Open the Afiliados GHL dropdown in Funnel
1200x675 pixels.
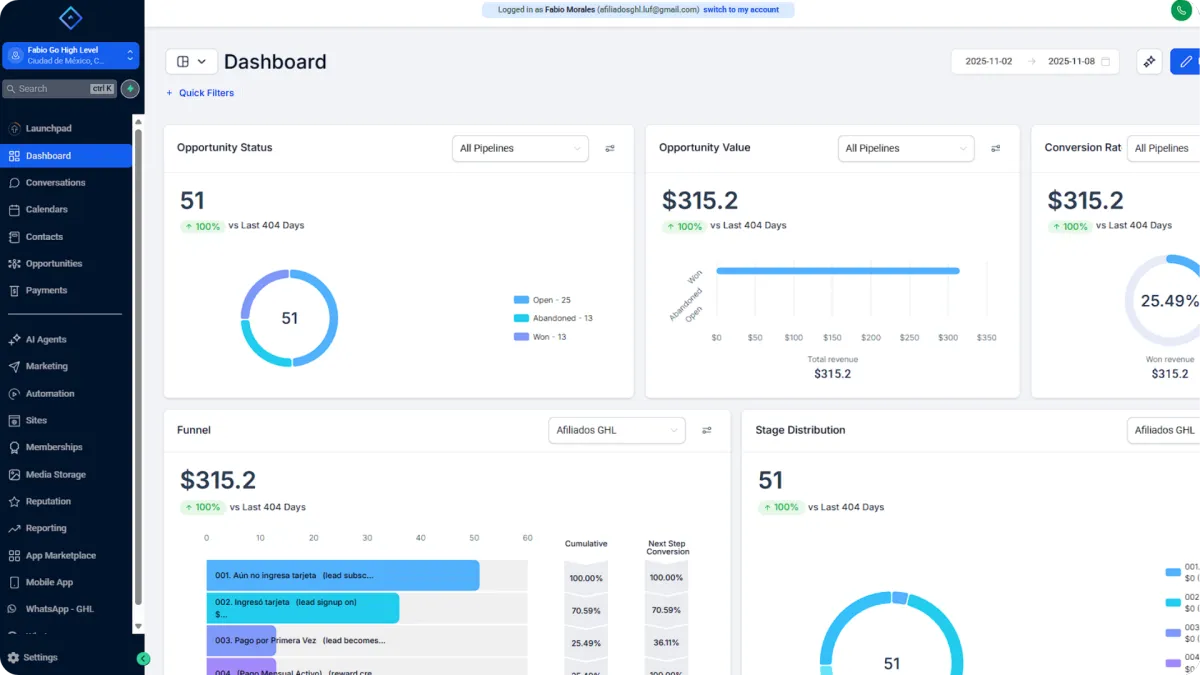pyautogui.click(x=616, y=431)
